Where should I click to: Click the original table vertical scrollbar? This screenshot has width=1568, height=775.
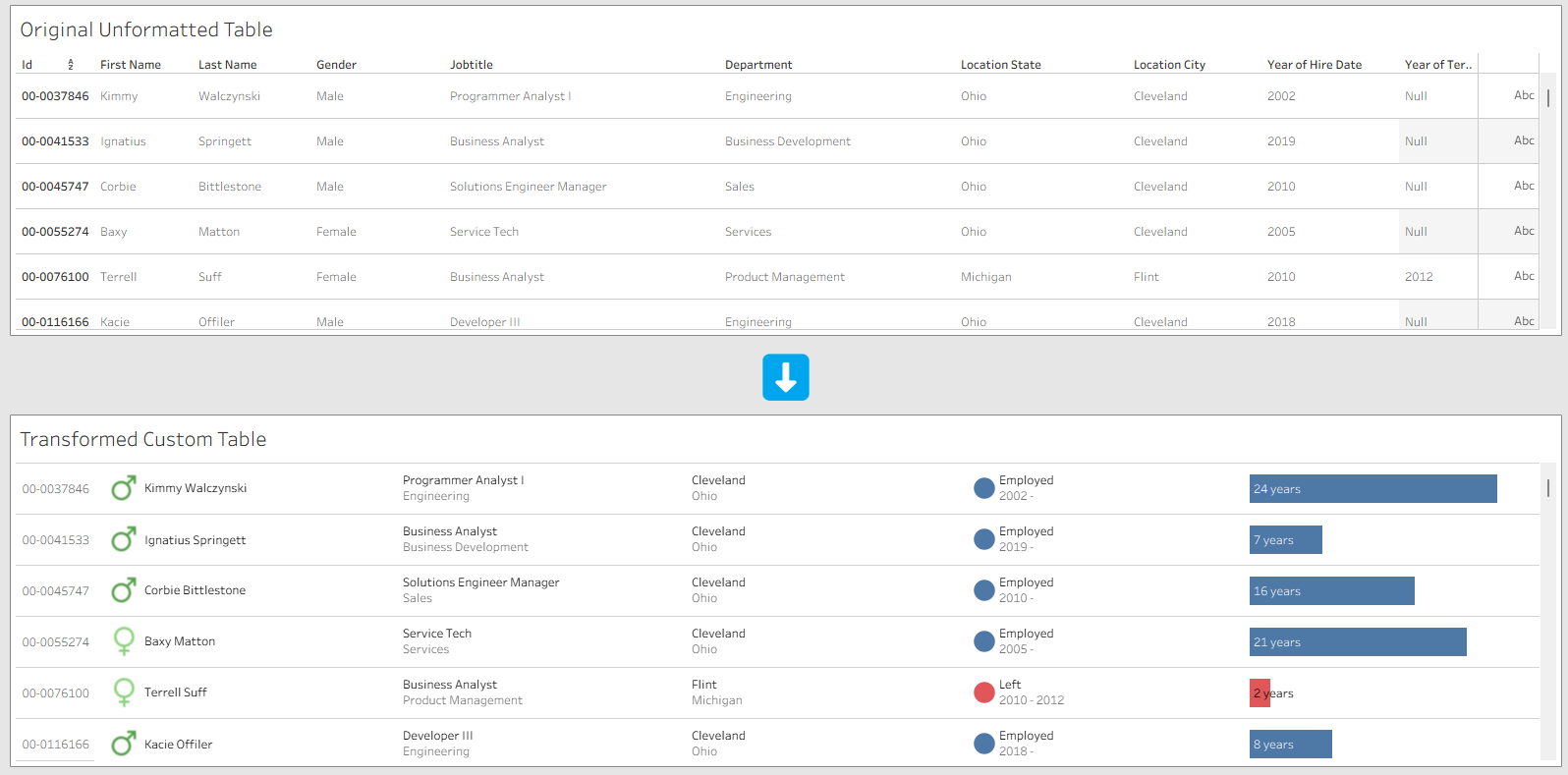pyautogui.click(x=1548, y=98)
